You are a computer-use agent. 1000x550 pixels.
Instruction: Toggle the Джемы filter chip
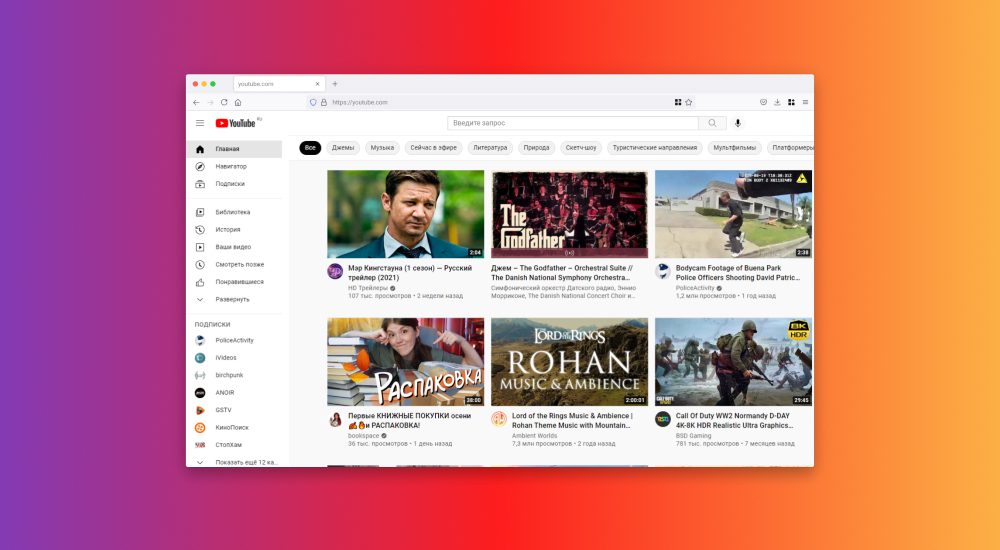pos(343,148)
